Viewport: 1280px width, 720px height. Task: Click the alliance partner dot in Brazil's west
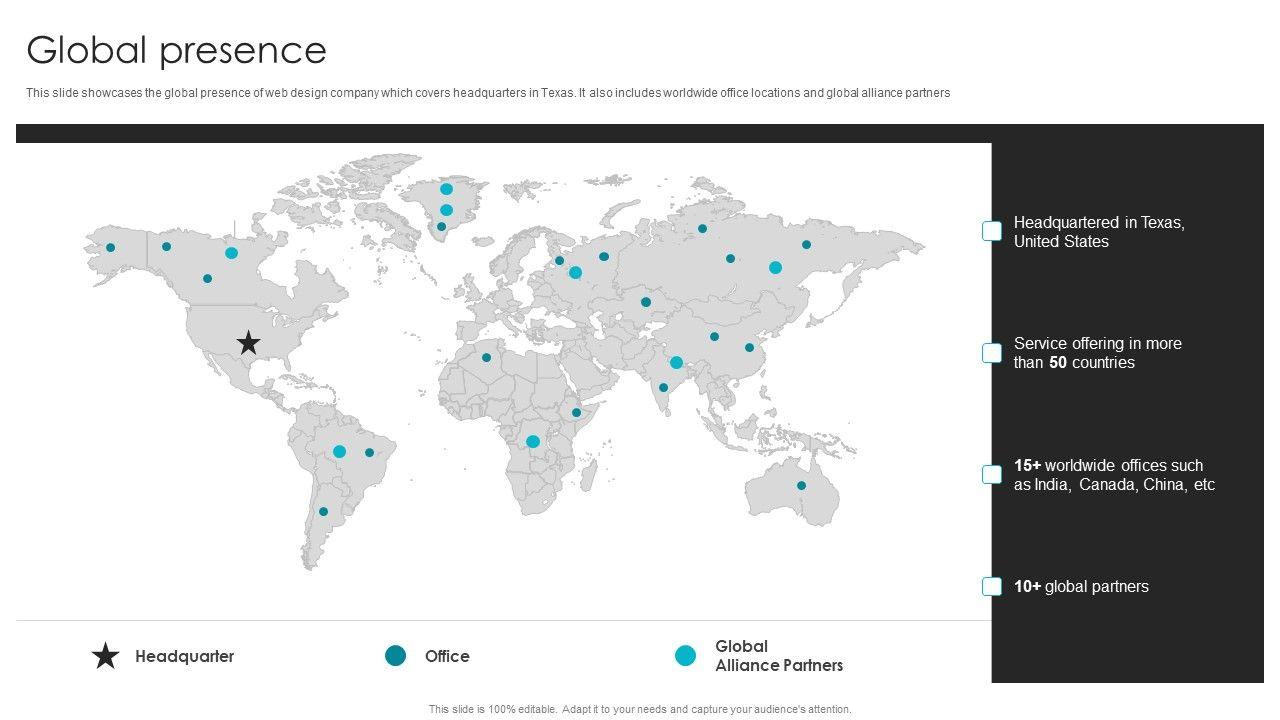[339, 452]
